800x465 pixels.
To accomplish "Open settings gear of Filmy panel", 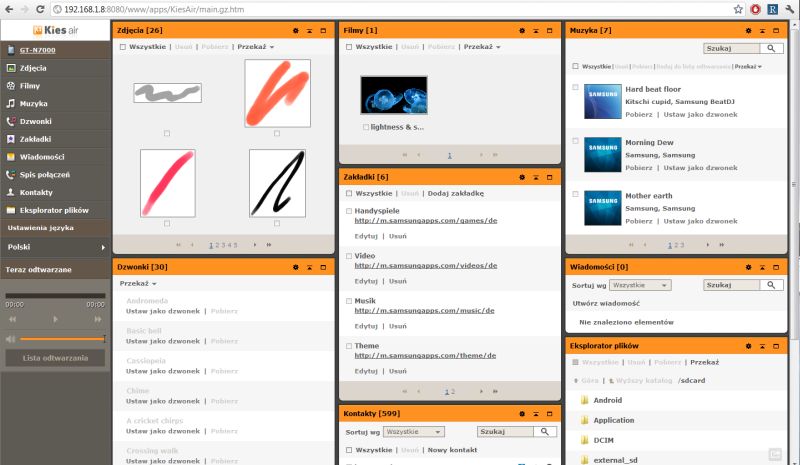I will (x=522, y=31).
